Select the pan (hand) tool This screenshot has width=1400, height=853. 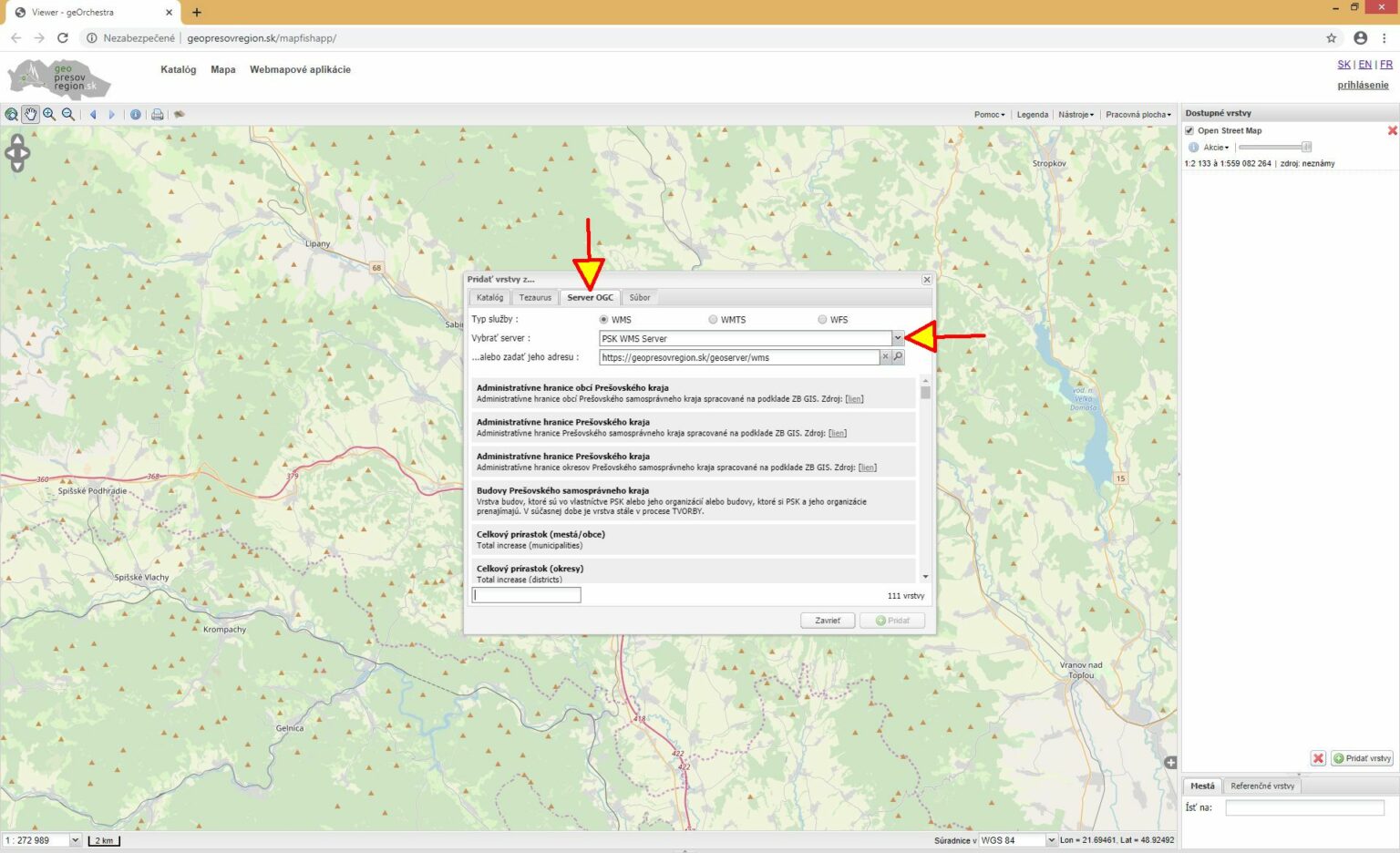pyautogui.click(x=30, y=114)
